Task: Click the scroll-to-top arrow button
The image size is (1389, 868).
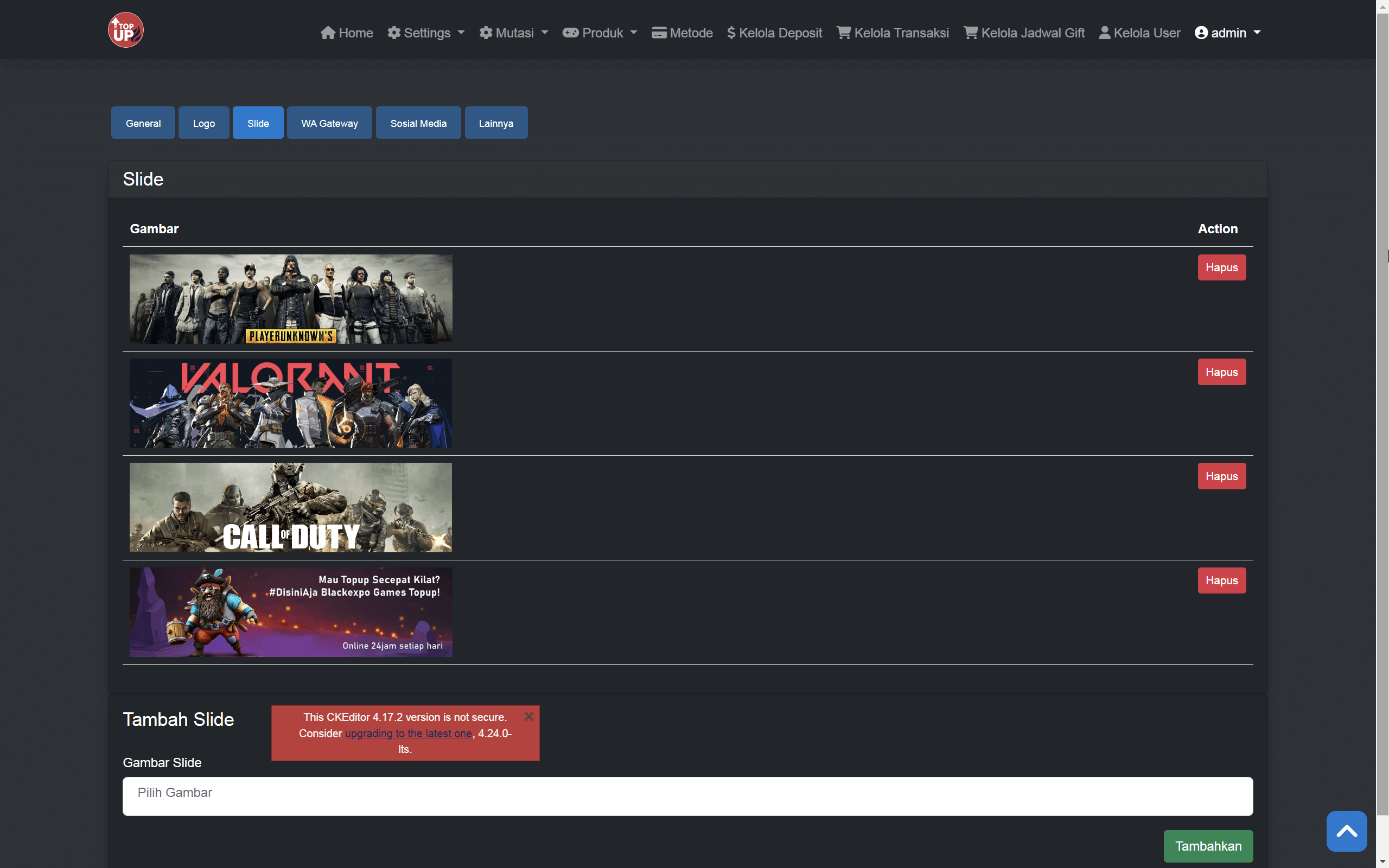Action: click(1347, 831)
